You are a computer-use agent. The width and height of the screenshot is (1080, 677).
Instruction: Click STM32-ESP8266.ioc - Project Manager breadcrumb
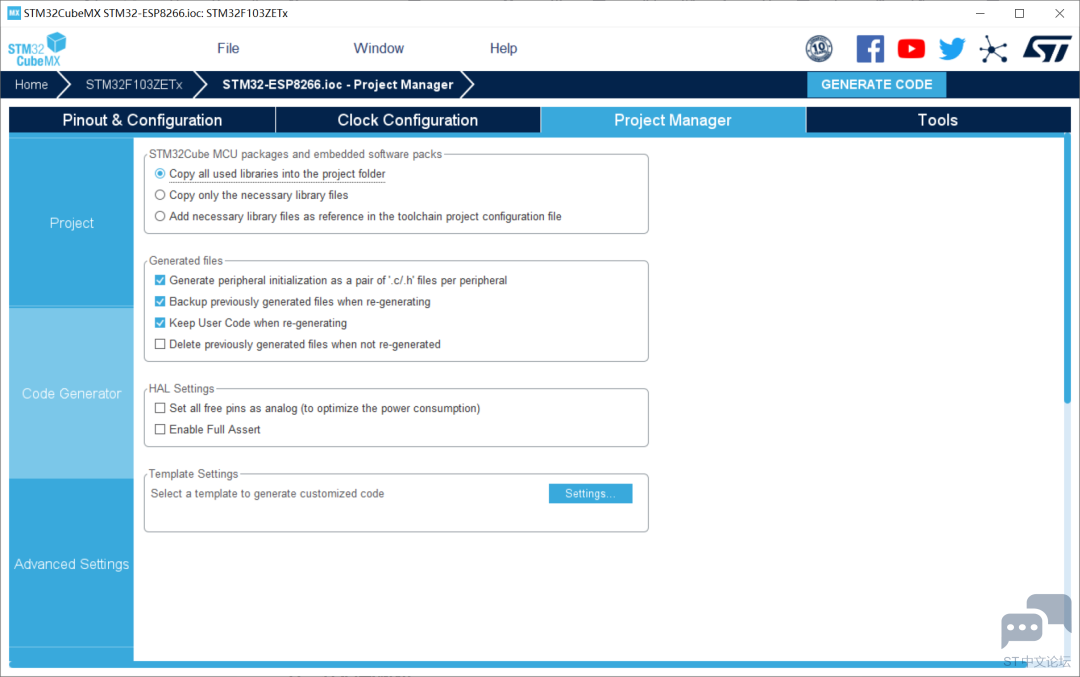338,85
